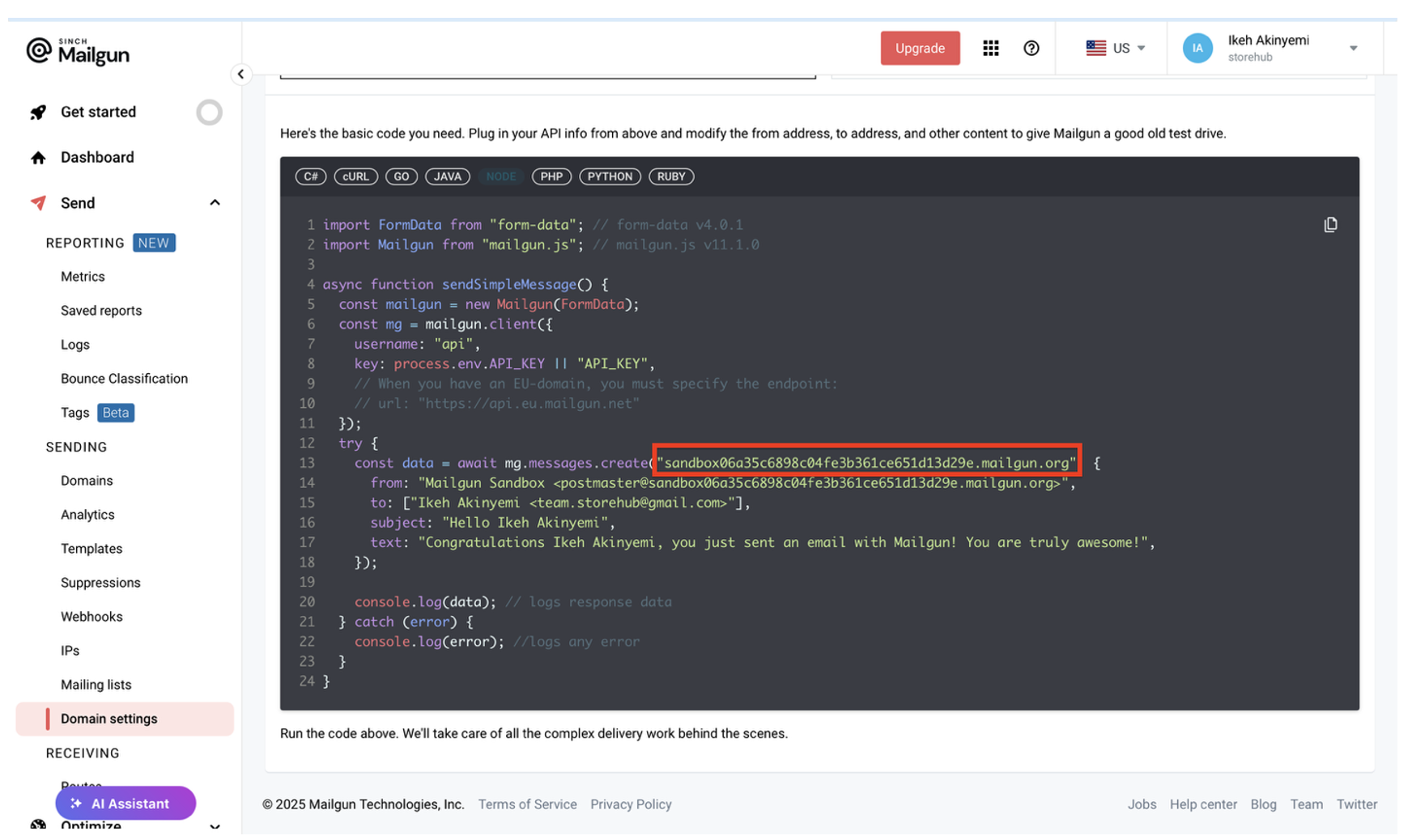Click the Ikeh Akinyemi account name
This screenshot has height=840, width=1412.
click(x=1268, y=40)
